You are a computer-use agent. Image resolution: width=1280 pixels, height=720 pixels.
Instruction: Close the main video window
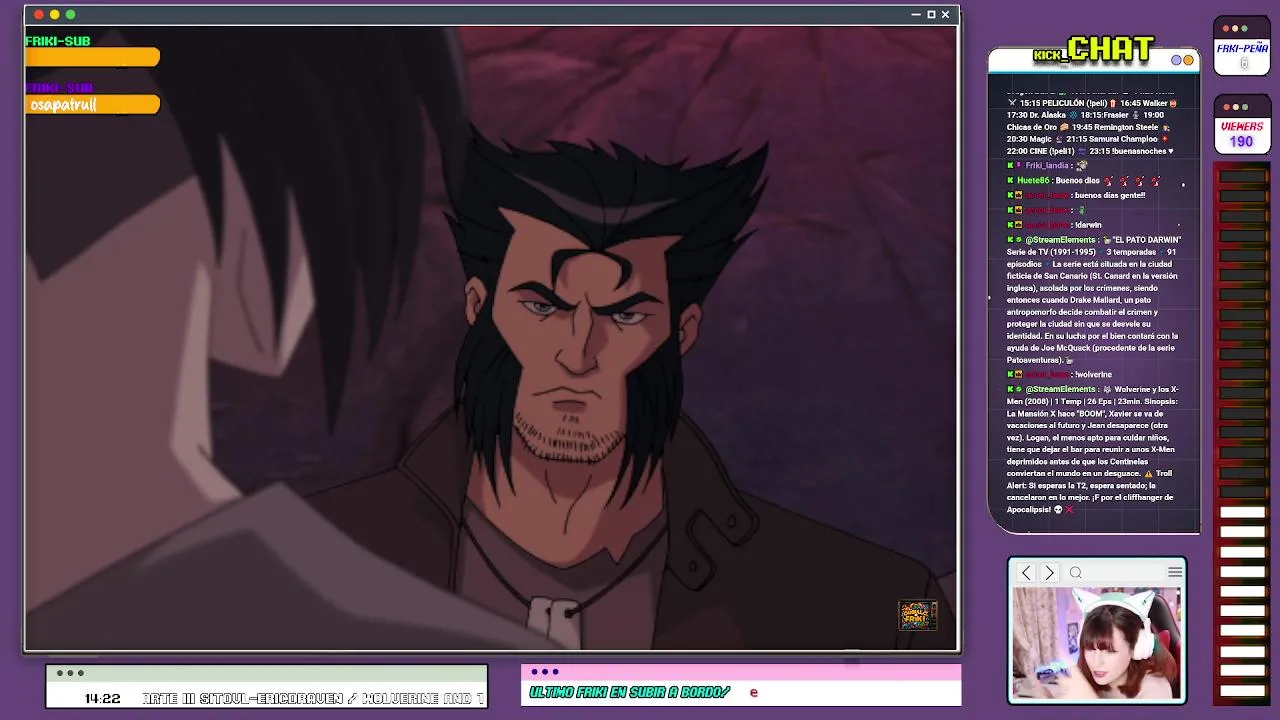[945, 14]
